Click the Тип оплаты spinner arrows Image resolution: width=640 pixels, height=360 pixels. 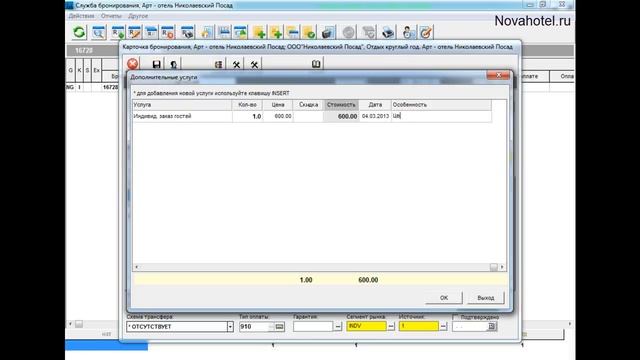(x=271, y=327)
